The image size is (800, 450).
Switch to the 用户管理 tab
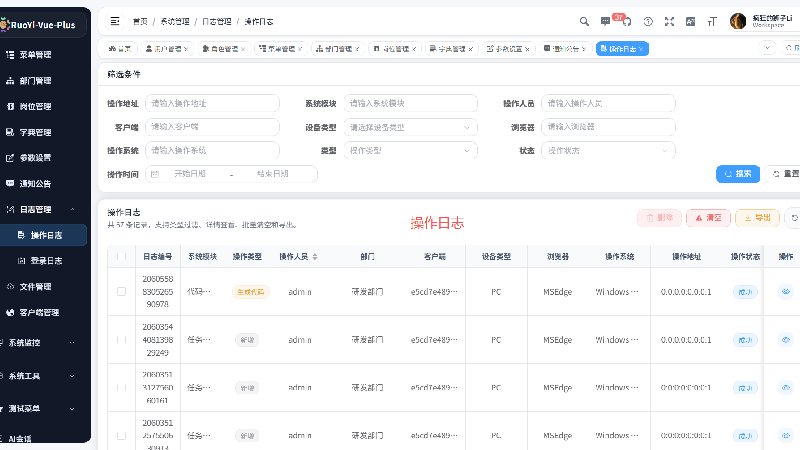pos(167,48)
